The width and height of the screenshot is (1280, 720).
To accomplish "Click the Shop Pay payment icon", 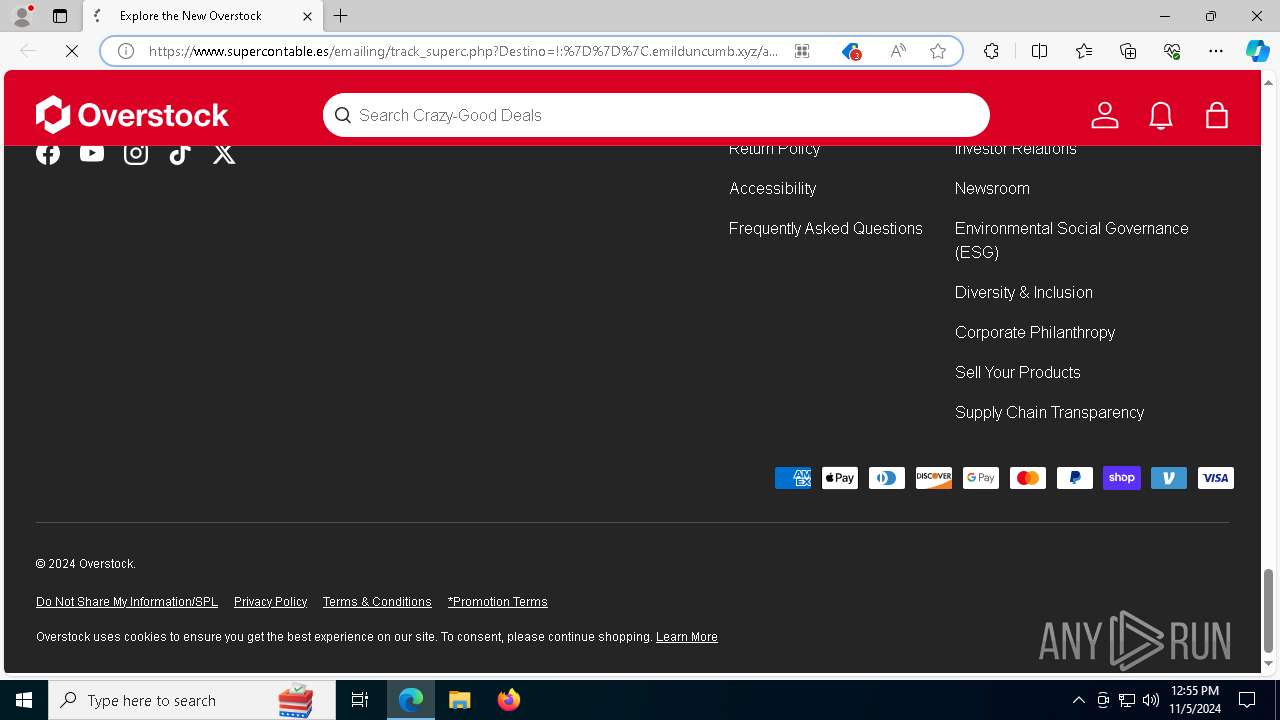I will coord(1122,478).
